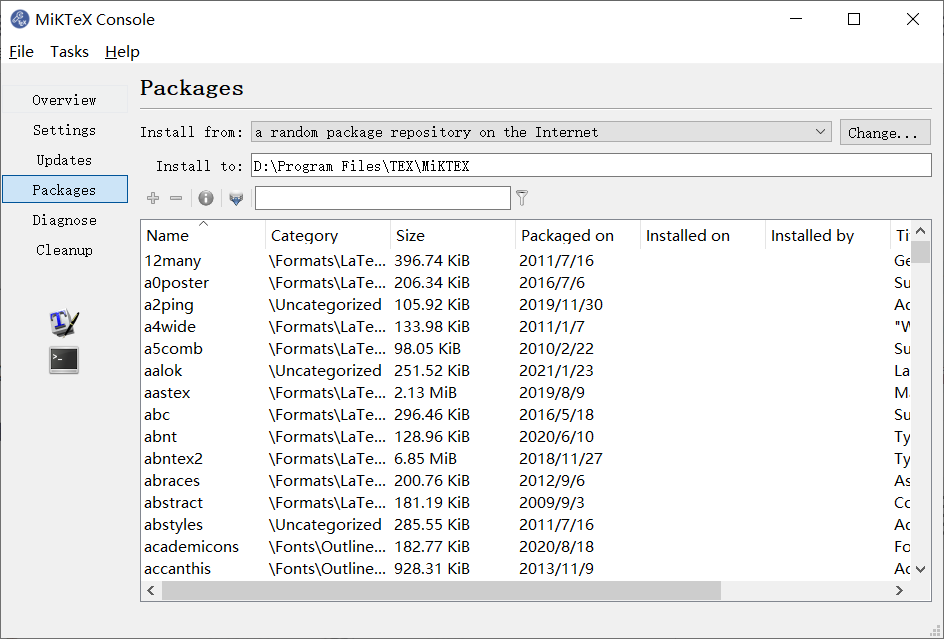Sort by the Size column header
The width and height of the screenshot is (944, 639).
click(453, 235)
